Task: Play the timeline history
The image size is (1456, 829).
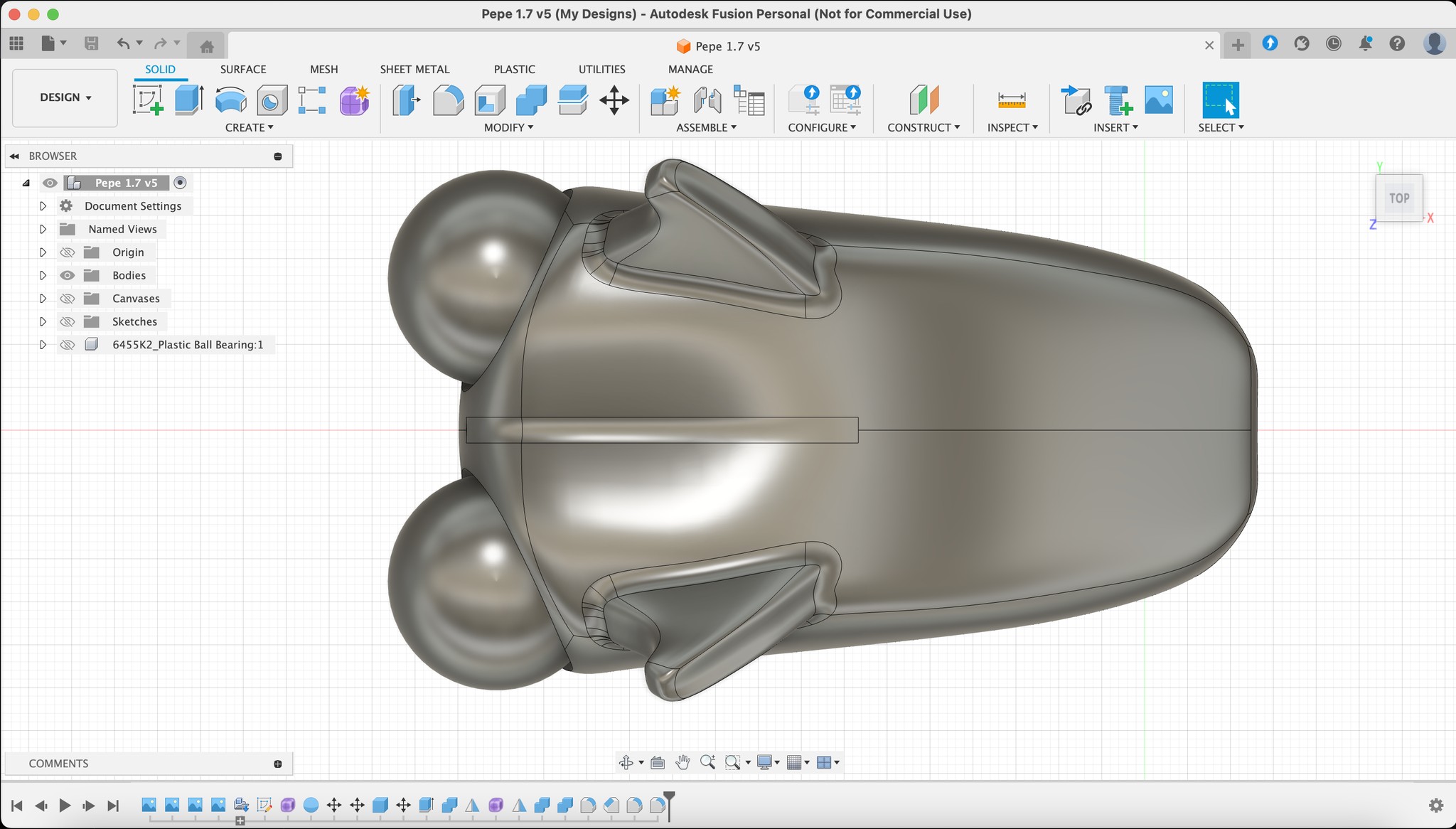Action: click(65, 805)
